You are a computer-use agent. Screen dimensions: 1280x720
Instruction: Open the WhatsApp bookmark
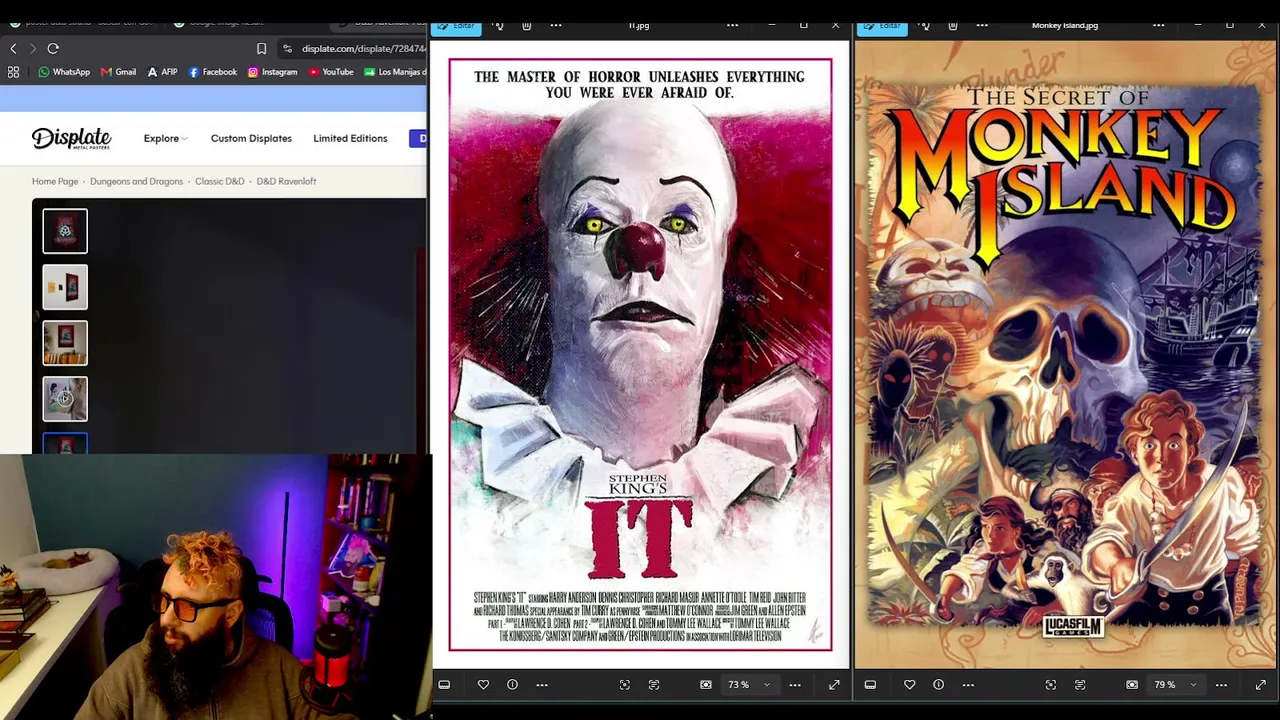tap(64, 72)
